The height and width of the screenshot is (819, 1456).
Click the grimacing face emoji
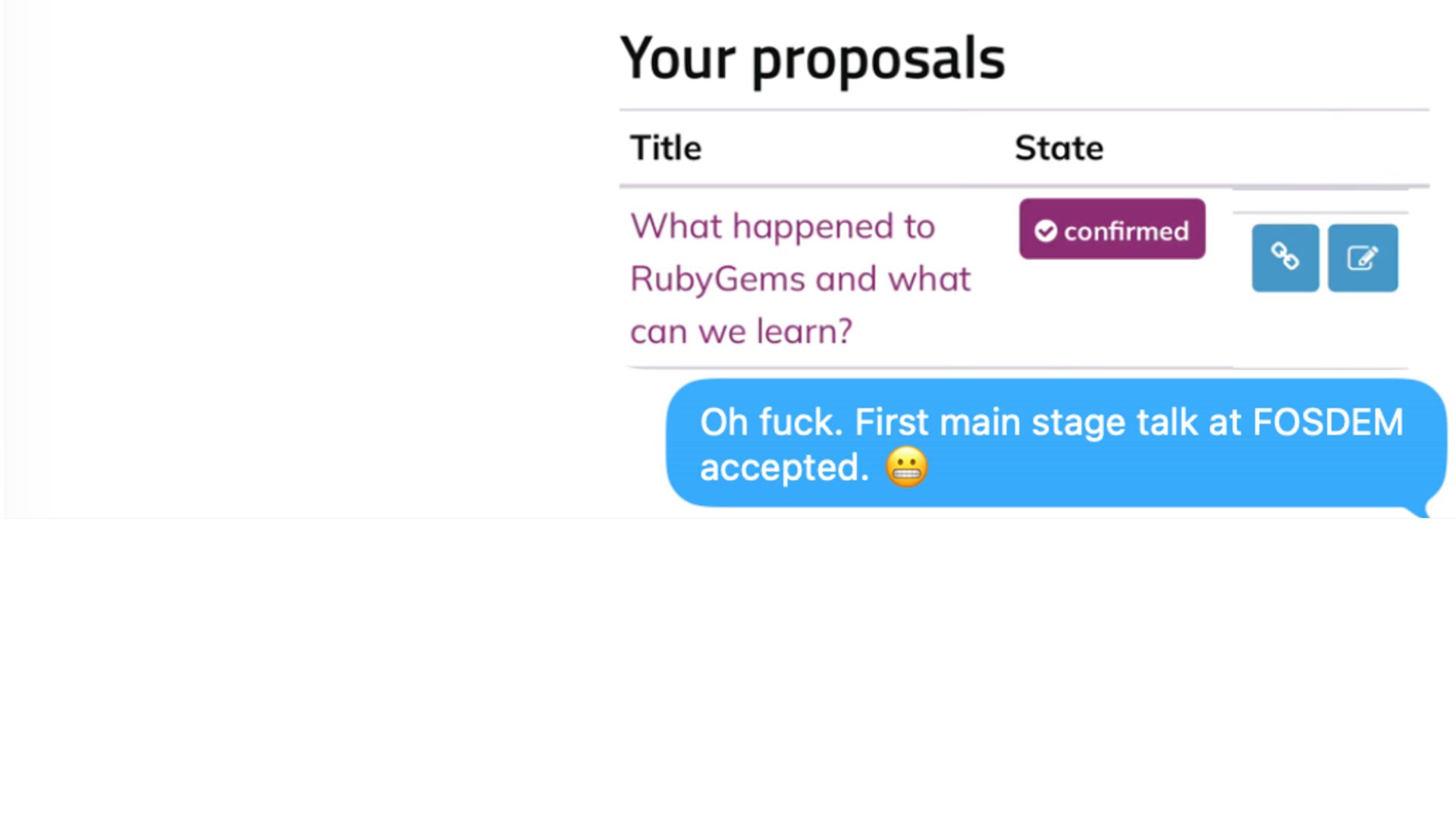[907, 467]
